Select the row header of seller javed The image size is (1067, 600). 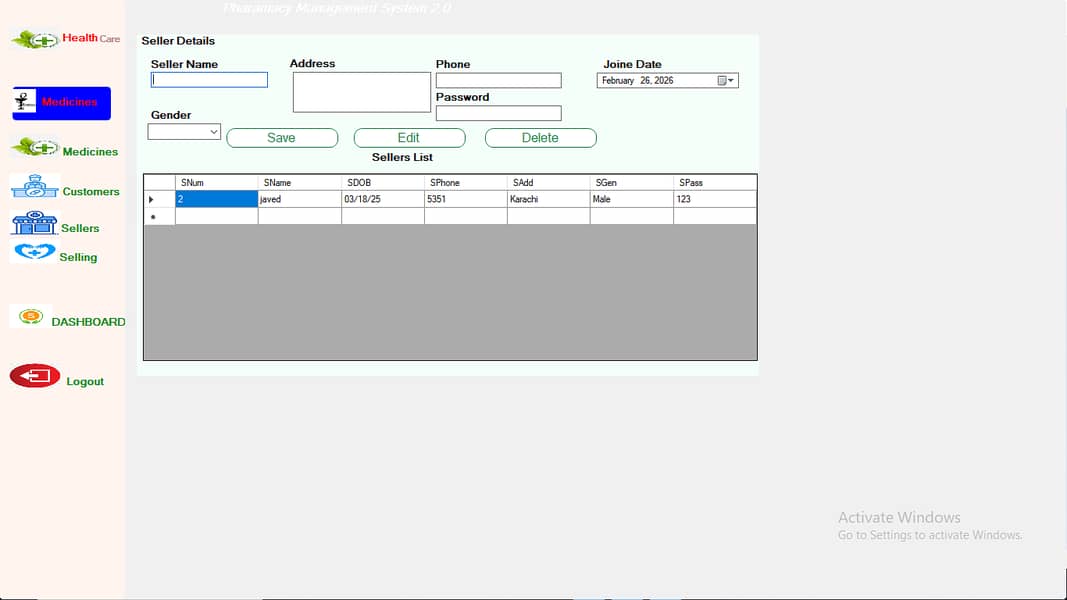pyautogui.click(x=159, y=200)
